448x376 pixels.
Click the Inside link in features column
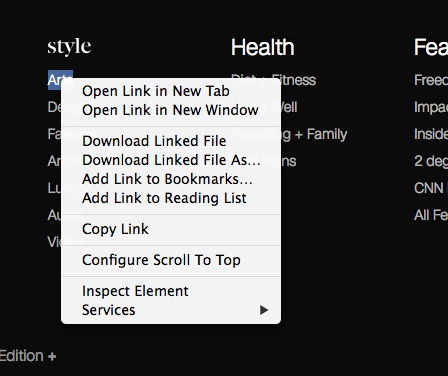(431, 134)
